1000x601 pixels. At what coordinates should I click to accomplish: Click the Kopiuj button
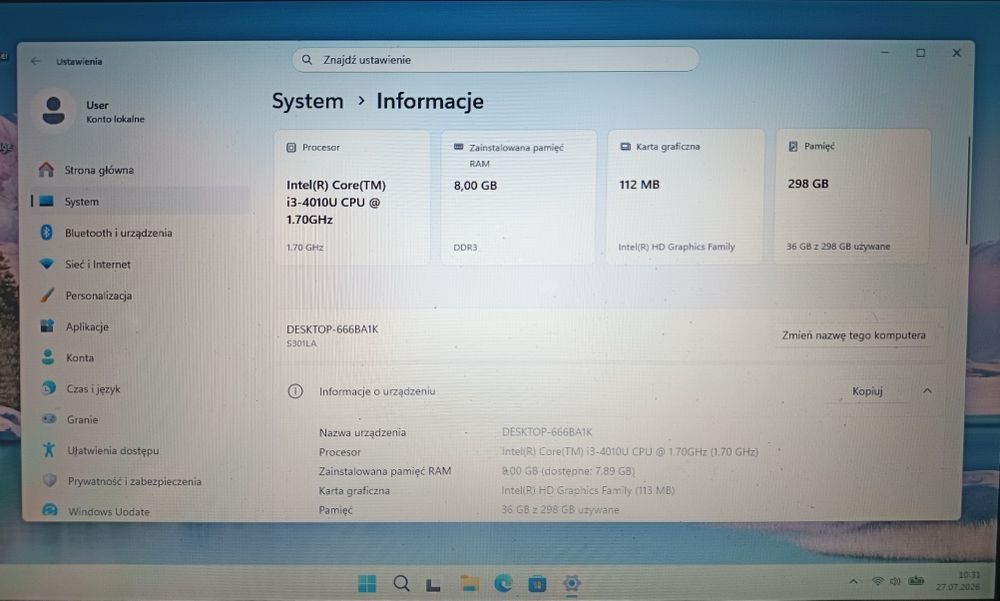coord(867,391)
